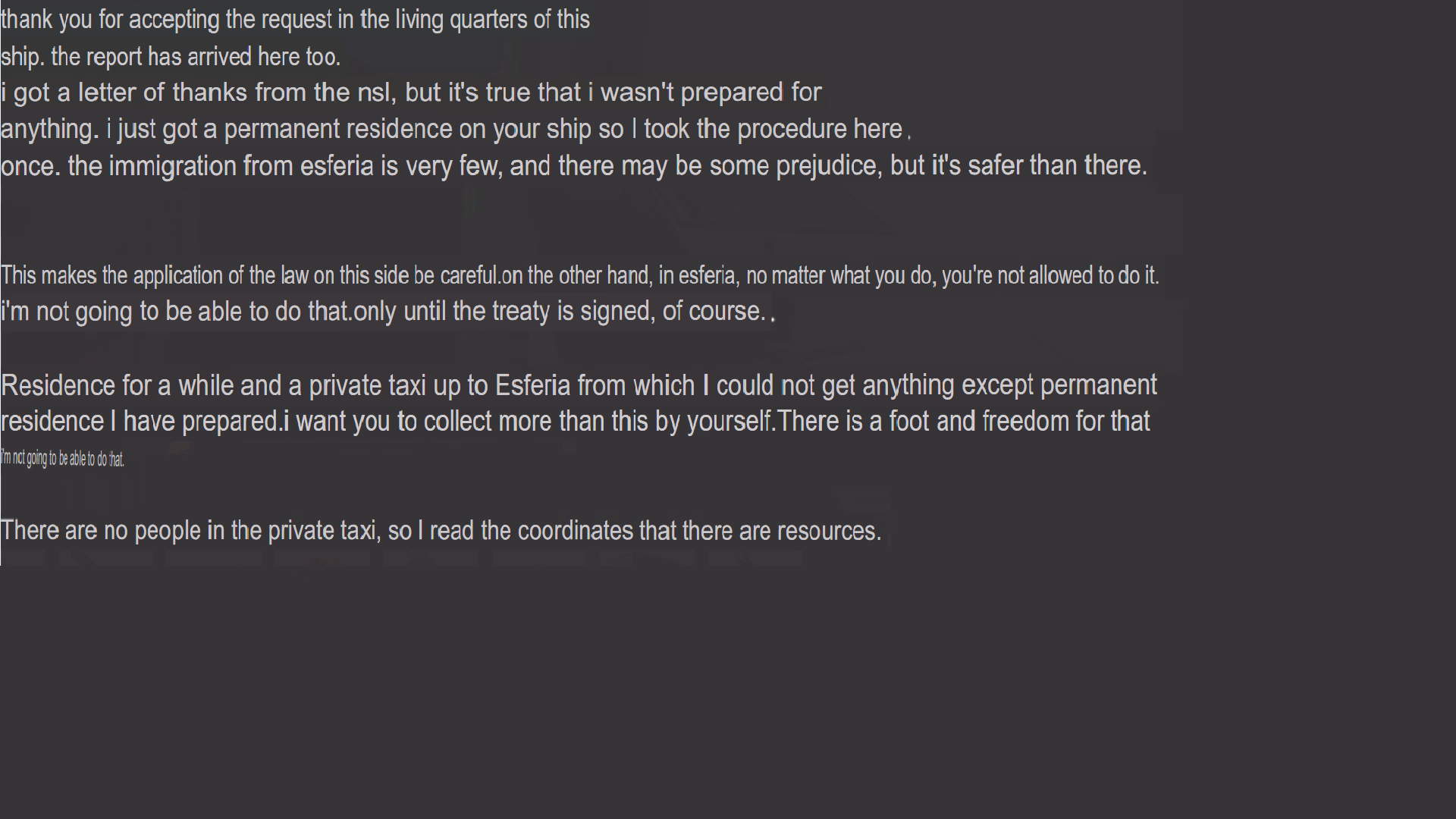The width and height of the screenshot is (1456, 819).
Task: Click the text "I took the procedure here"
Action: tap(766, 129)
